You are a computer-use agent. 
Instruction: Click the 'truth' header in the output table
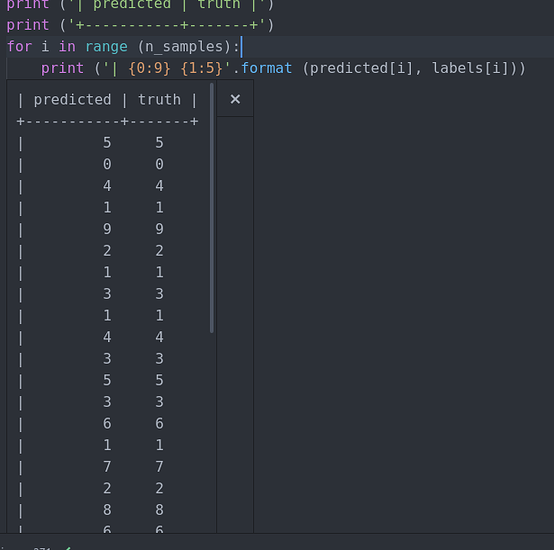pos(159,100)
